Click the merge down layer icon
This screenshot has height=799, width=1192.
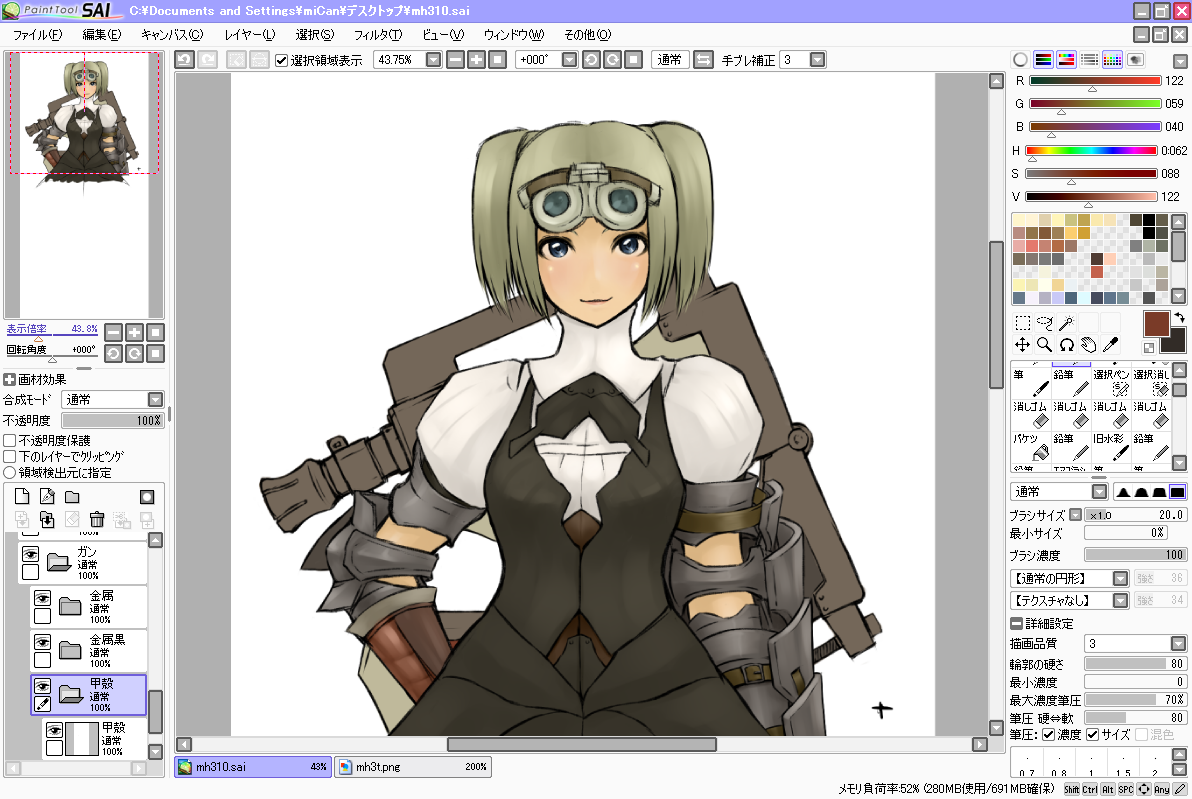(47, 520)
